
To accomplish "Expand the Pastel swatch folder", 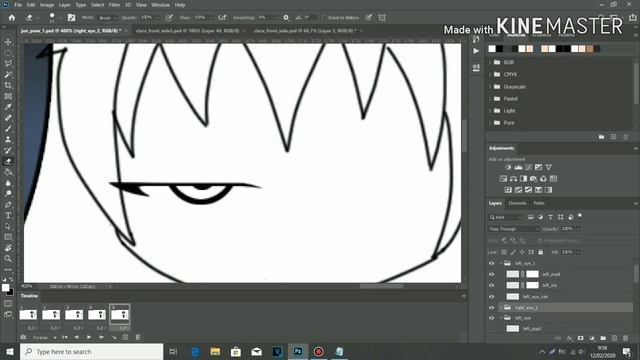I will tap(491, 99).
